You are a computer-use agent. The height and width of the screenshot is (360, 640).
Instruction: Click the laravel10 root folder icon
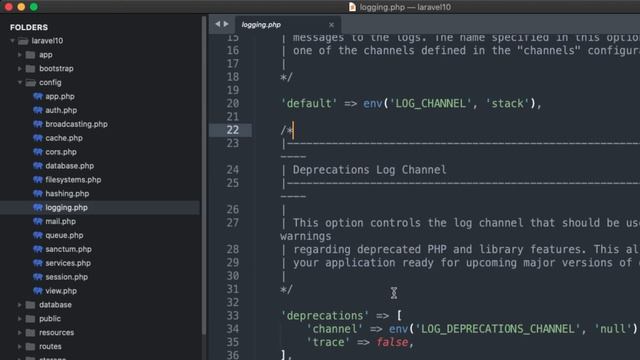coord(23,41)
